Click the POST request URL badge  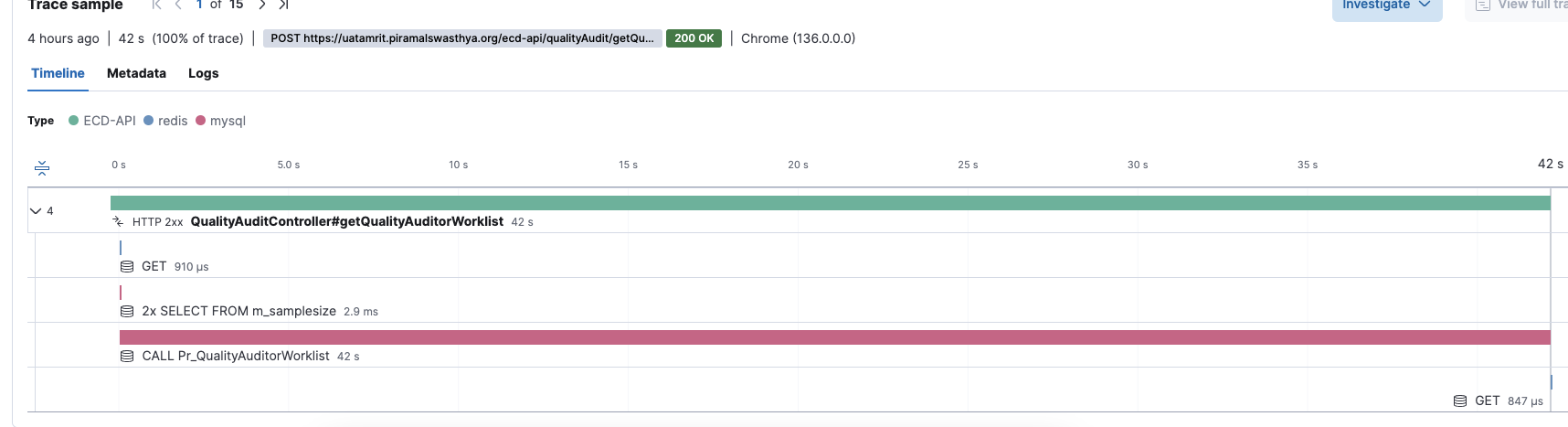pos(461,38)
